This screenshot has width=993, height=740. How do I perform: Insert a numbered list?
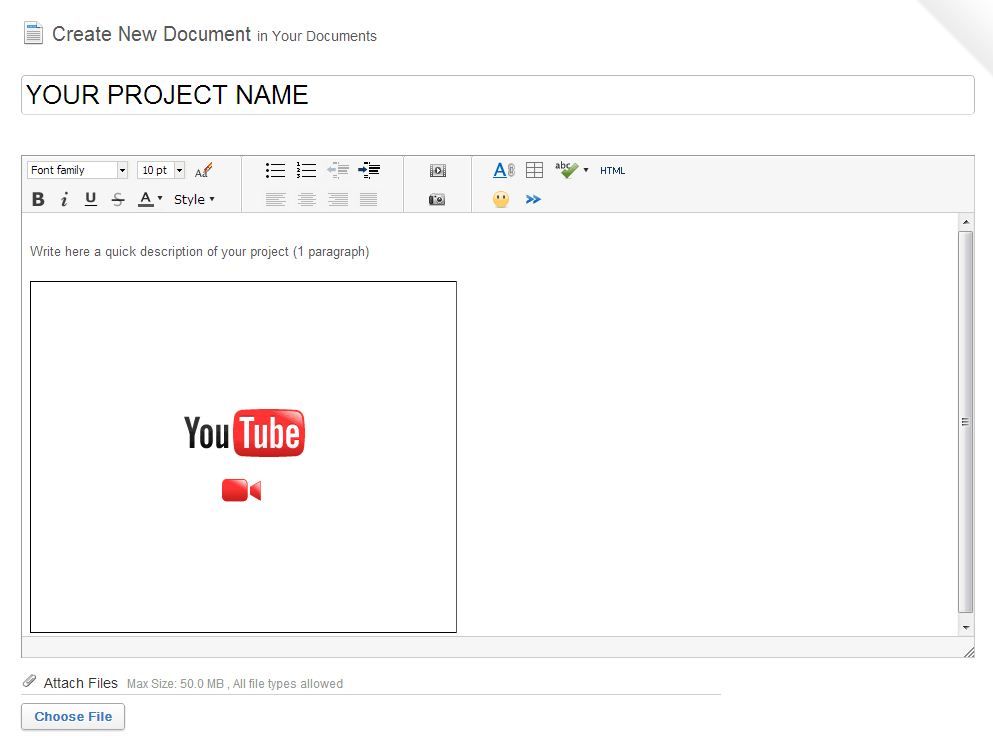(x=306, y=170)
